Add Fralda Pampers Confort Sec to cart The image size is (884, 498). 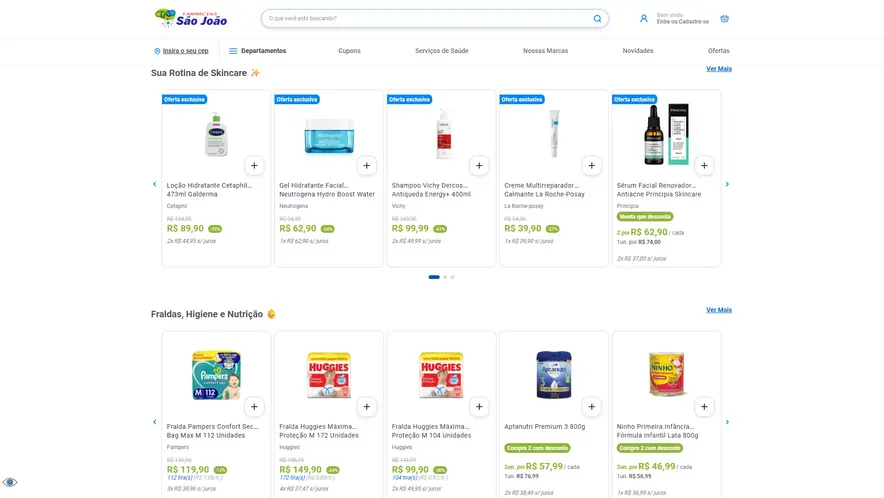(x=254, y=407)
